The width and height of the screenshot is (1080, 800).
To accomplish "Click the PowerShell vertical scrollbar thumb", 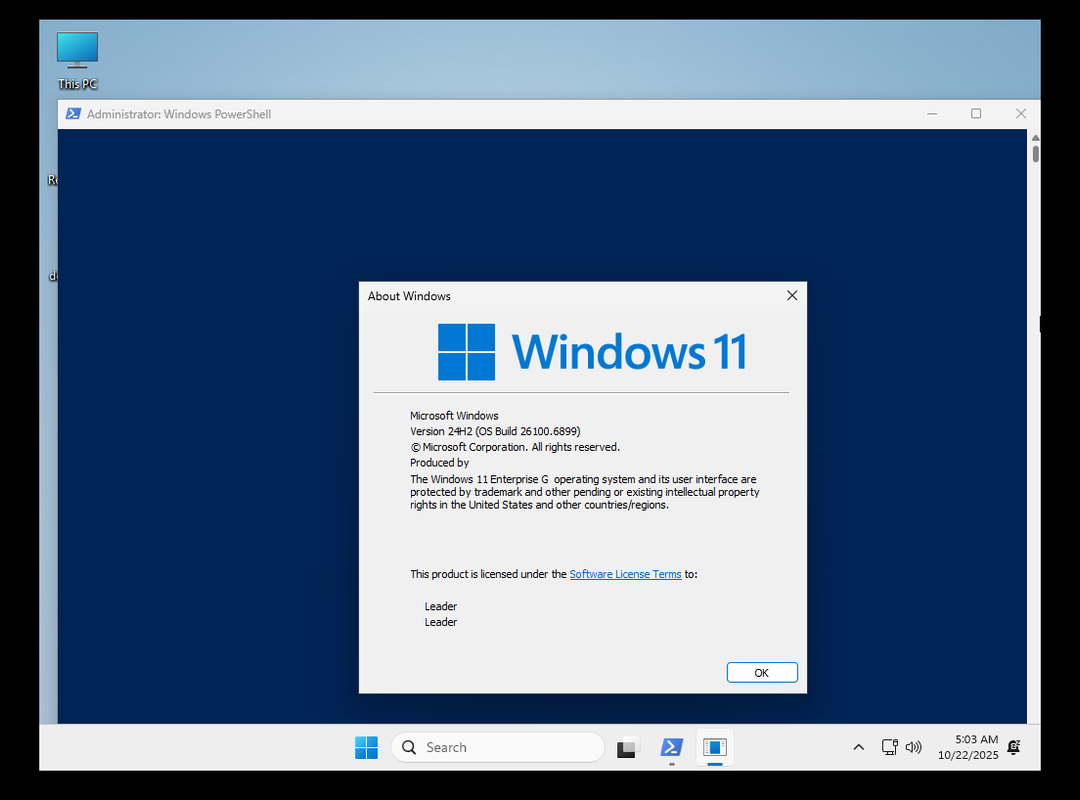I will [x=1035, y=154].
